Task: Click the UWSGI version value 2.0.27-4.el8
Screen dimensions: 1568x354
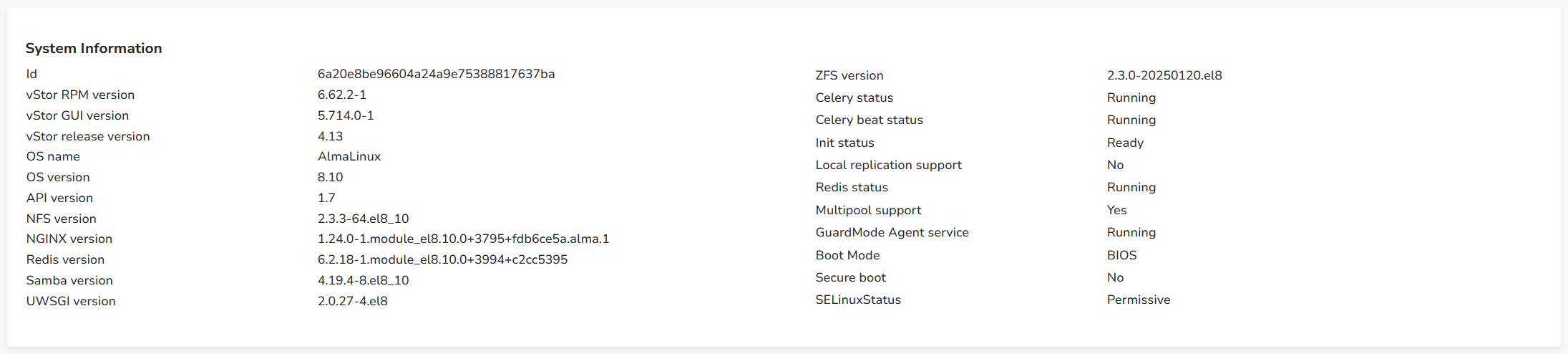Action: 352,301
